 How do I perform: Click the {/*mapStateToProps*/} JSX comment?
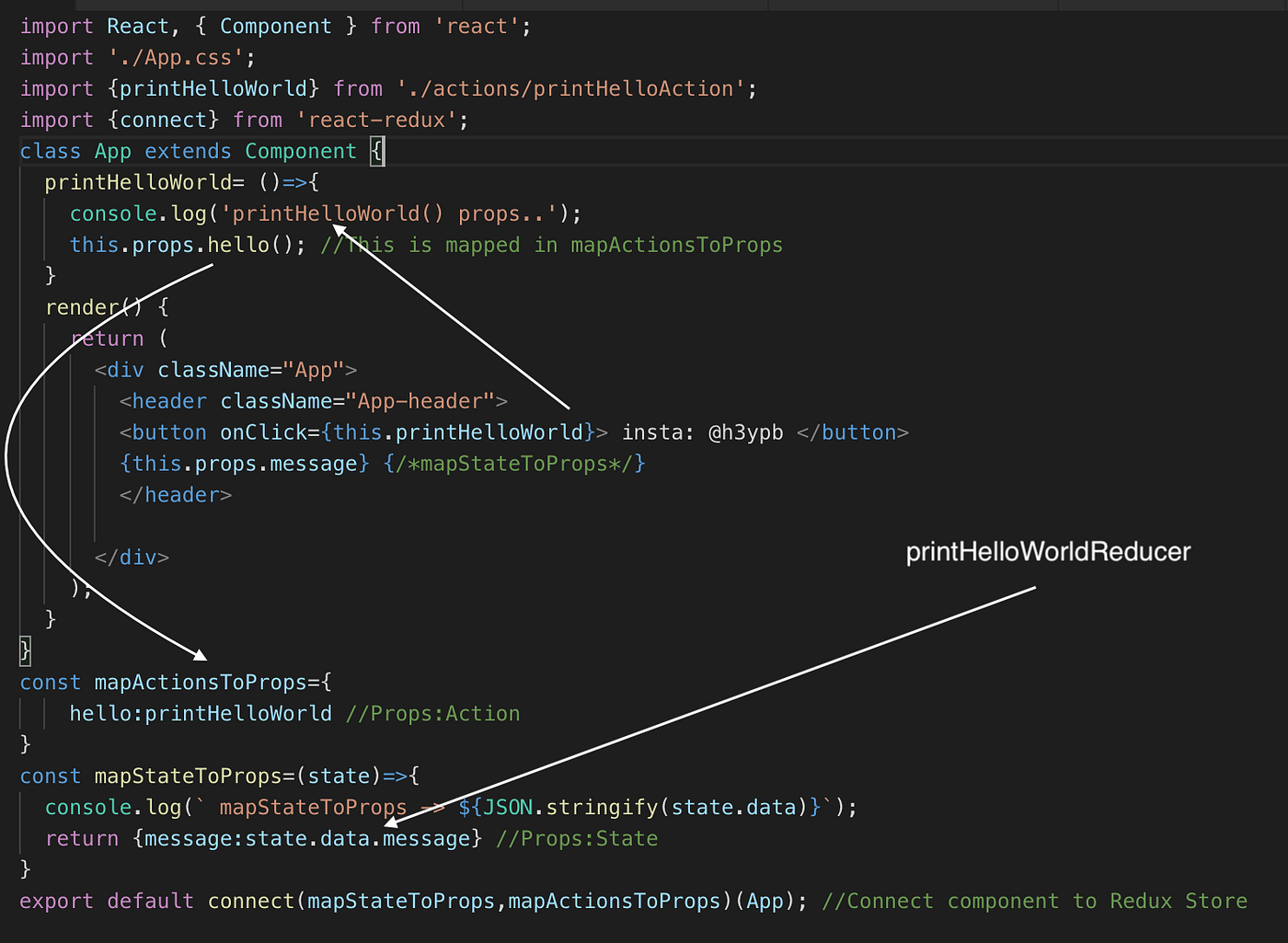(513, 463)
